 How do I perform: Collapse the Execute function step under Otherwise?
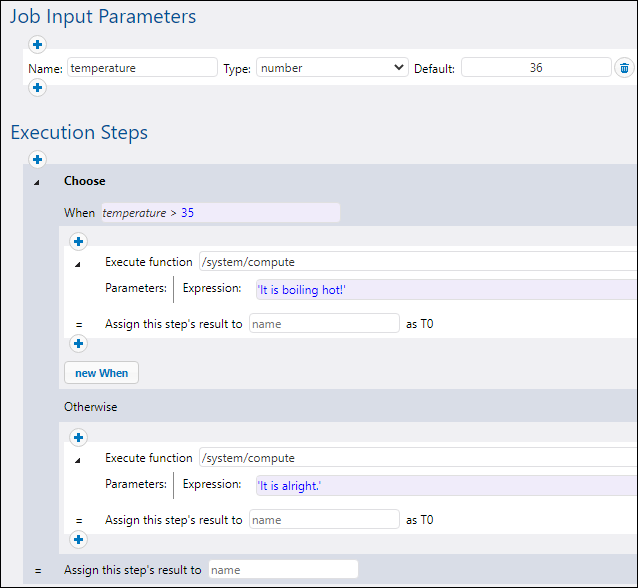pos(78,459)
